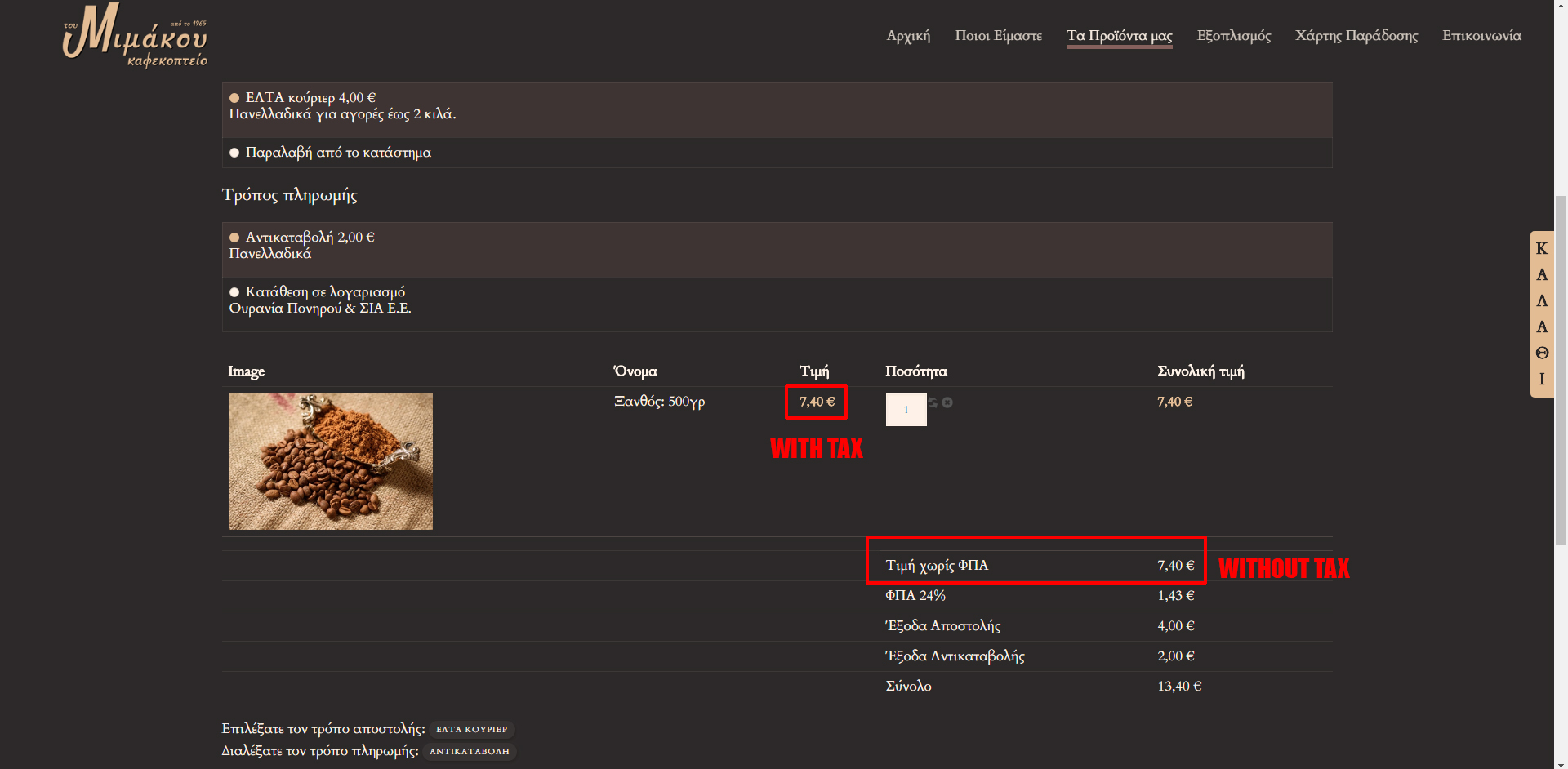Image resolution: width=1568 pixels, height=769 pixels.
Task: Click the Μιμάκου καφεκοπτείο logo
Action: 136,35
